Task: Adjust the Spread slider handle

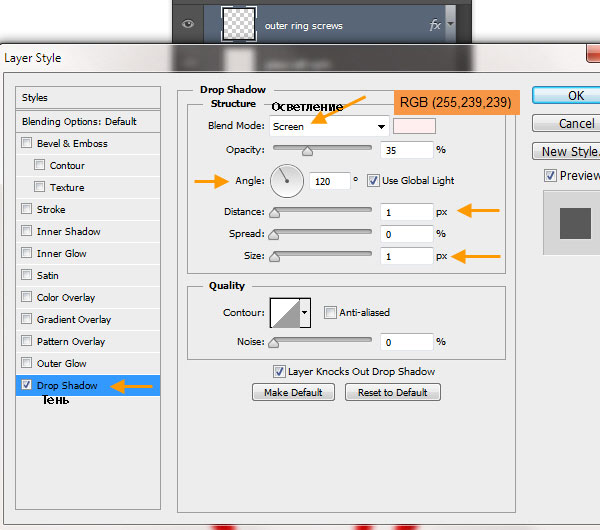Action: tap(274, 235)
